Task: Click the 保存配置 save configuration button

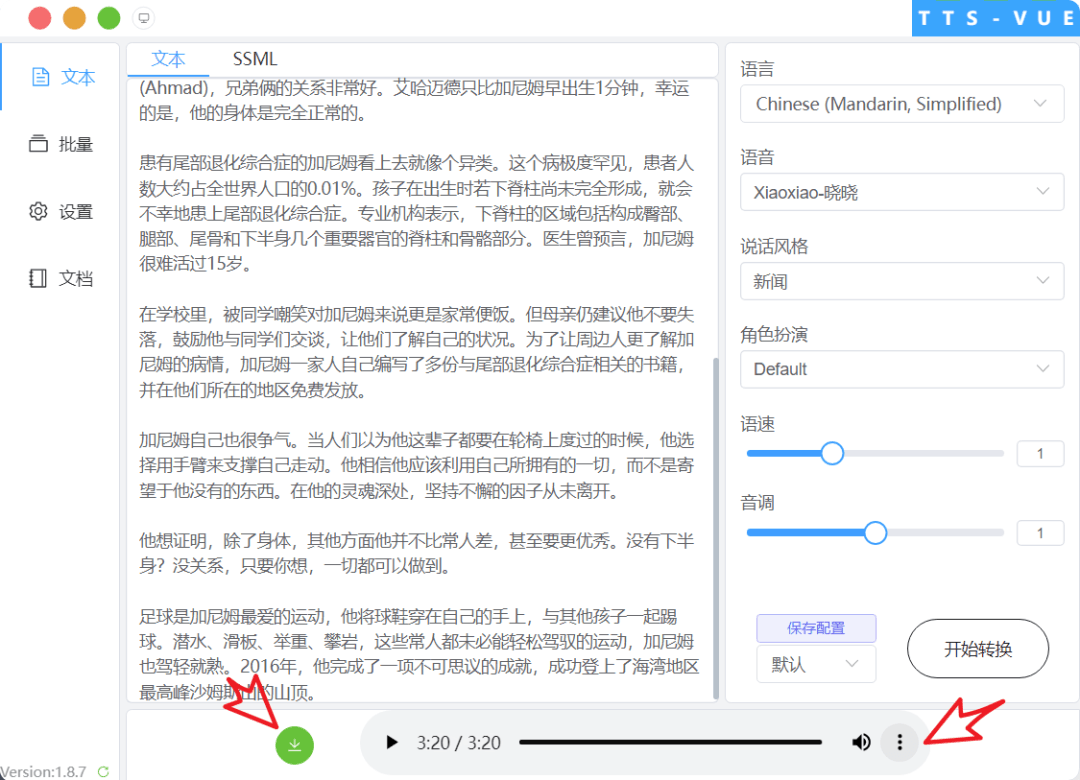Action: point(816,628)
